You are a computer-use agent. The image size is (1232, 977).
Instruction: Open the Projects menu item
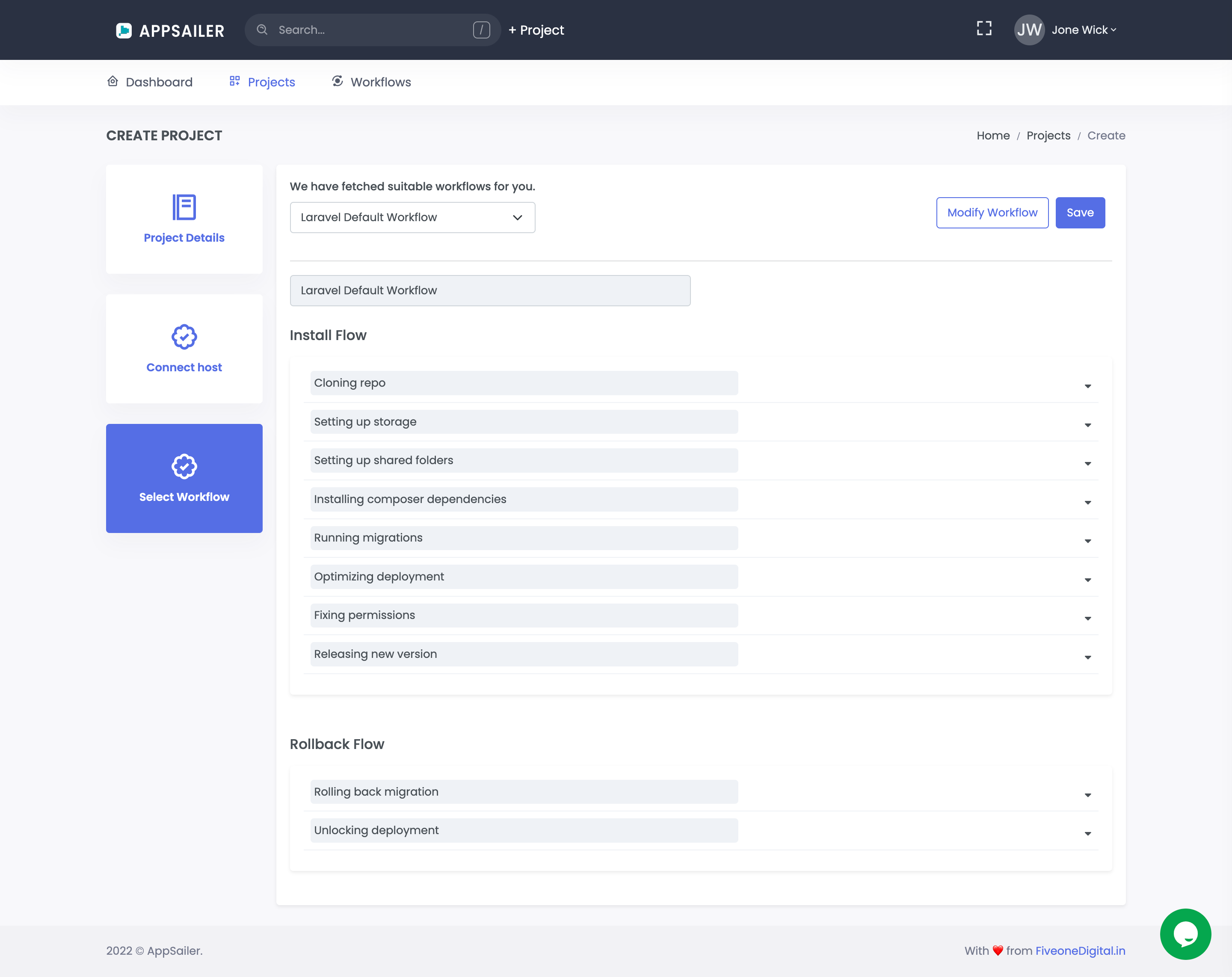(x=262, y=82)
